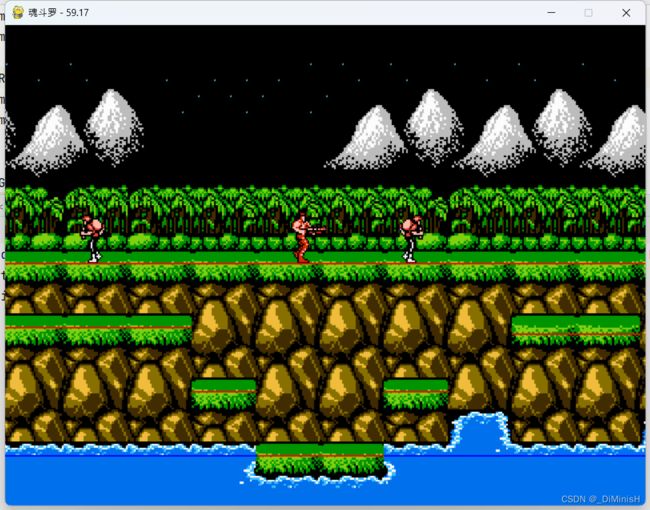650x510 pixels.
Task: Click the enemy soldier on the left
Action: [92, 239]
